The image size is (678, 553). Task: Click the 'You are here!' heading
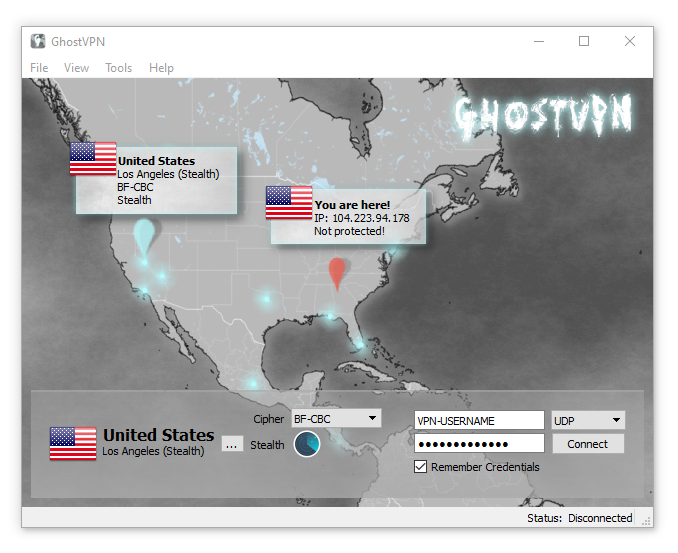352,205
